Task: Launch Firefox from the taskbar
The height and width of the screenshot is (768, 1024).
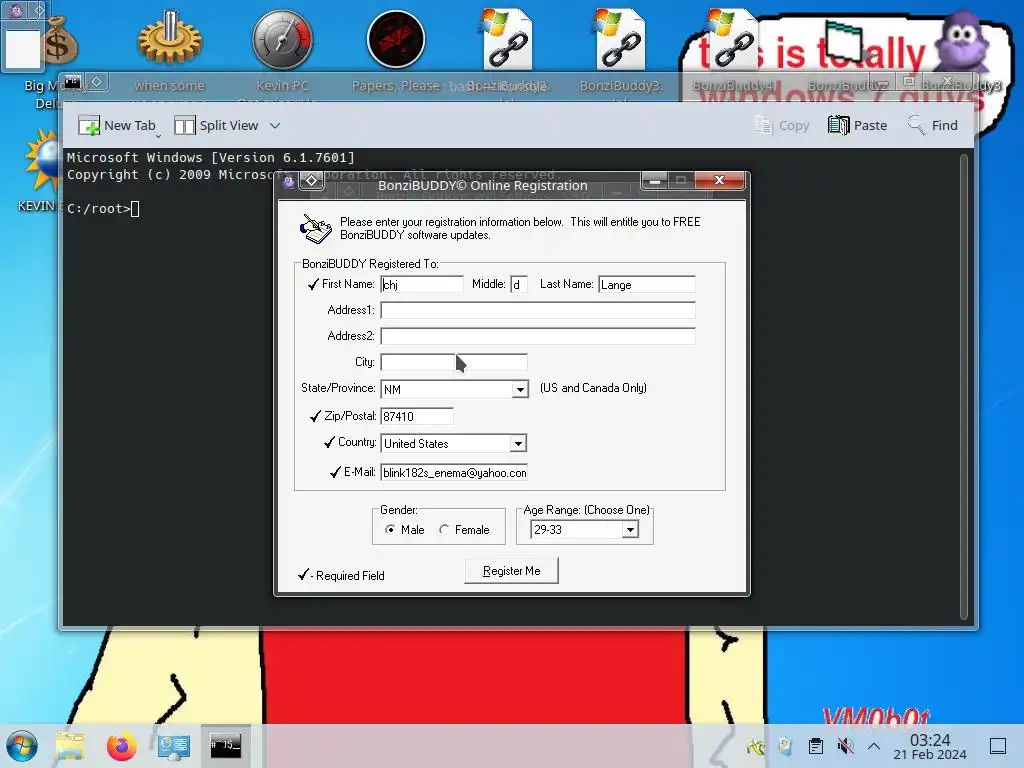Action: click(121, 746)
